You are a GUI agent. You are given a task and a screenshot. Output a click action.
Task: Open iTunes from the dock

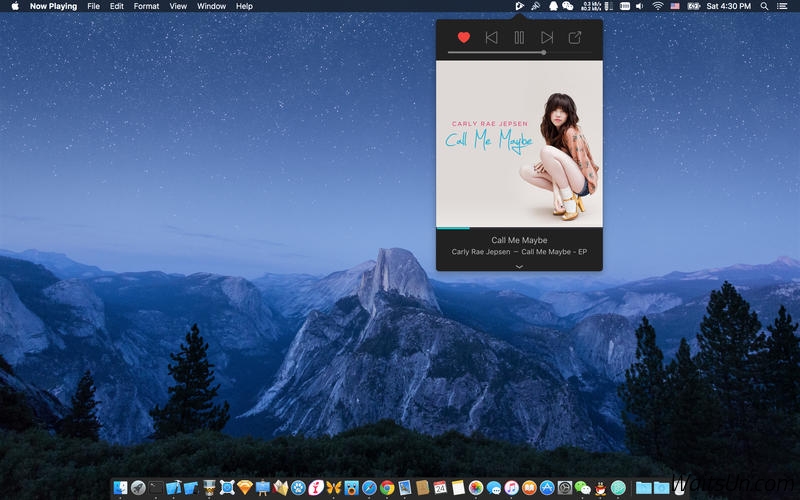511,488
